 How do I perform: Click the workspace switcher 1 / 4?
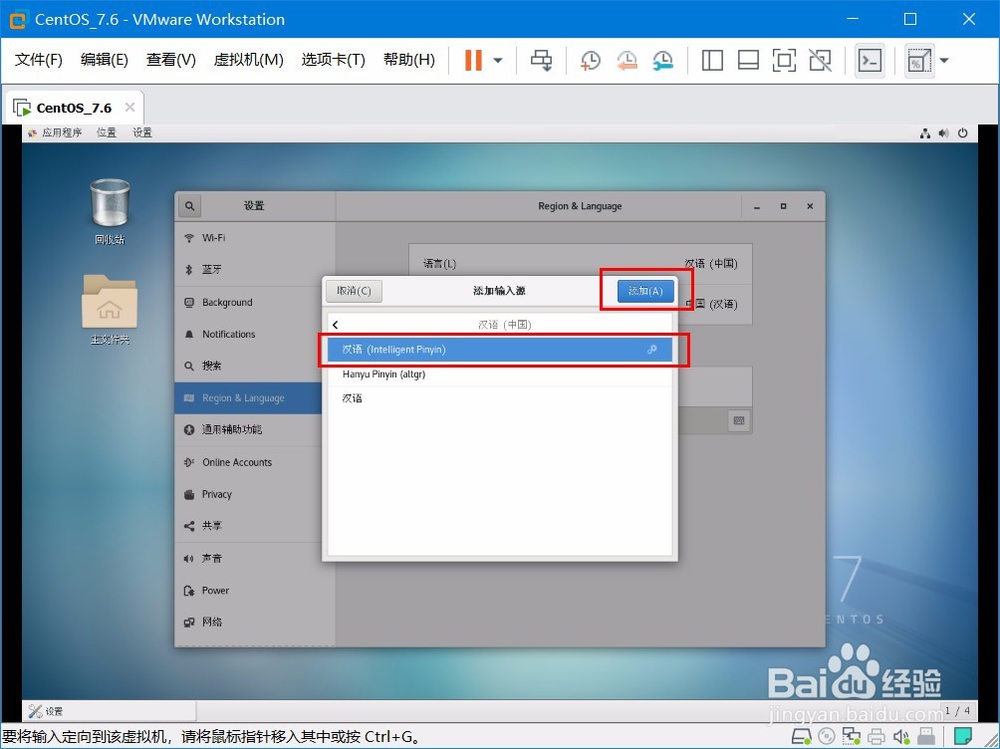pyautogui.click(x=957, y=711)
